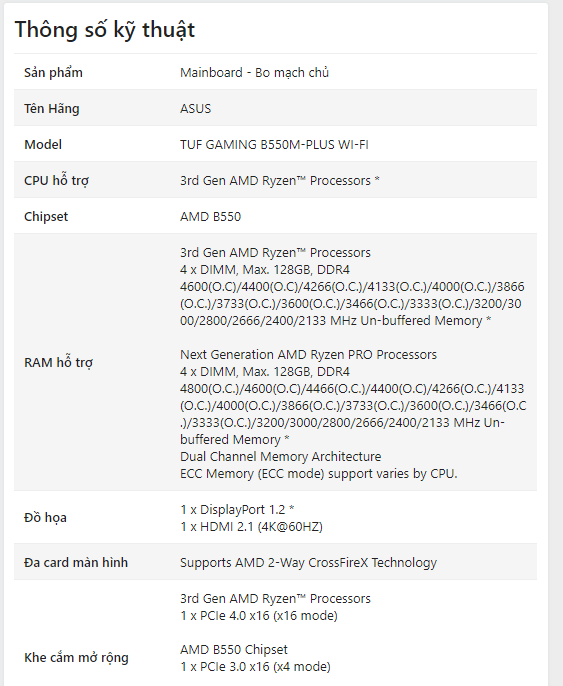Select the 'Sản phẩm' row label
Image resolution: width=563 pixels, height=686 pixels.
coord(53,73)
